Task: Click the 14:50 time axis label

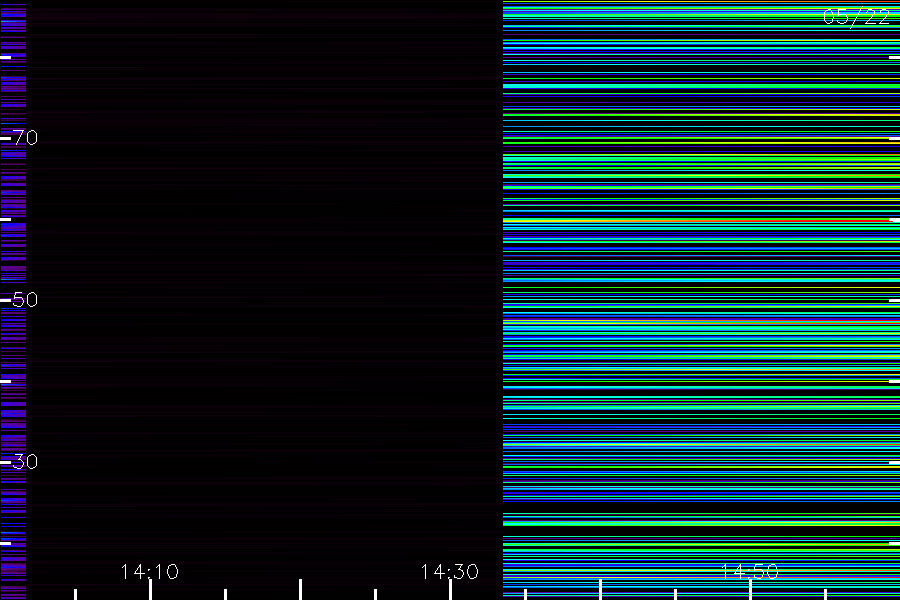Action: pyautogui.click(x=750, y=572)
